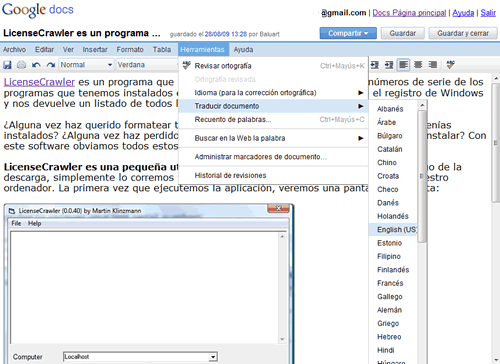Choose Estonio translation language
The height and width of the screenshot is (364, 500).
[x=393, y=243]
